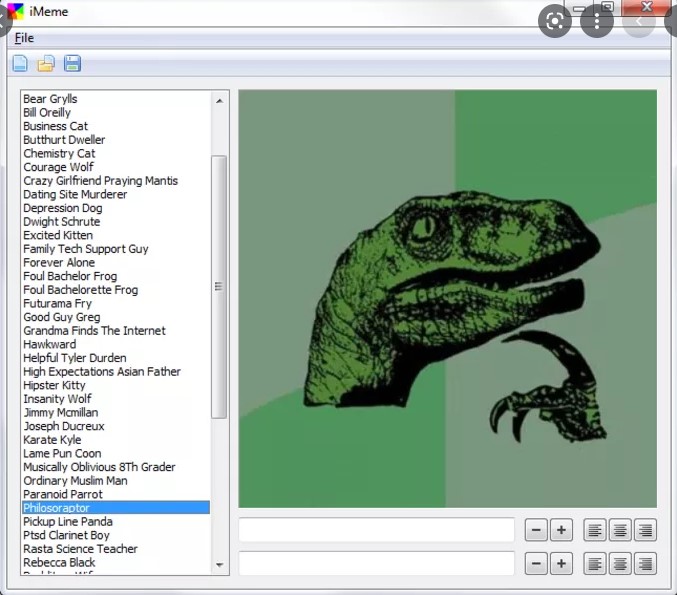Center-align the top caption text
The height and width of the screenshot is (595, 677).
click(620, 530)
